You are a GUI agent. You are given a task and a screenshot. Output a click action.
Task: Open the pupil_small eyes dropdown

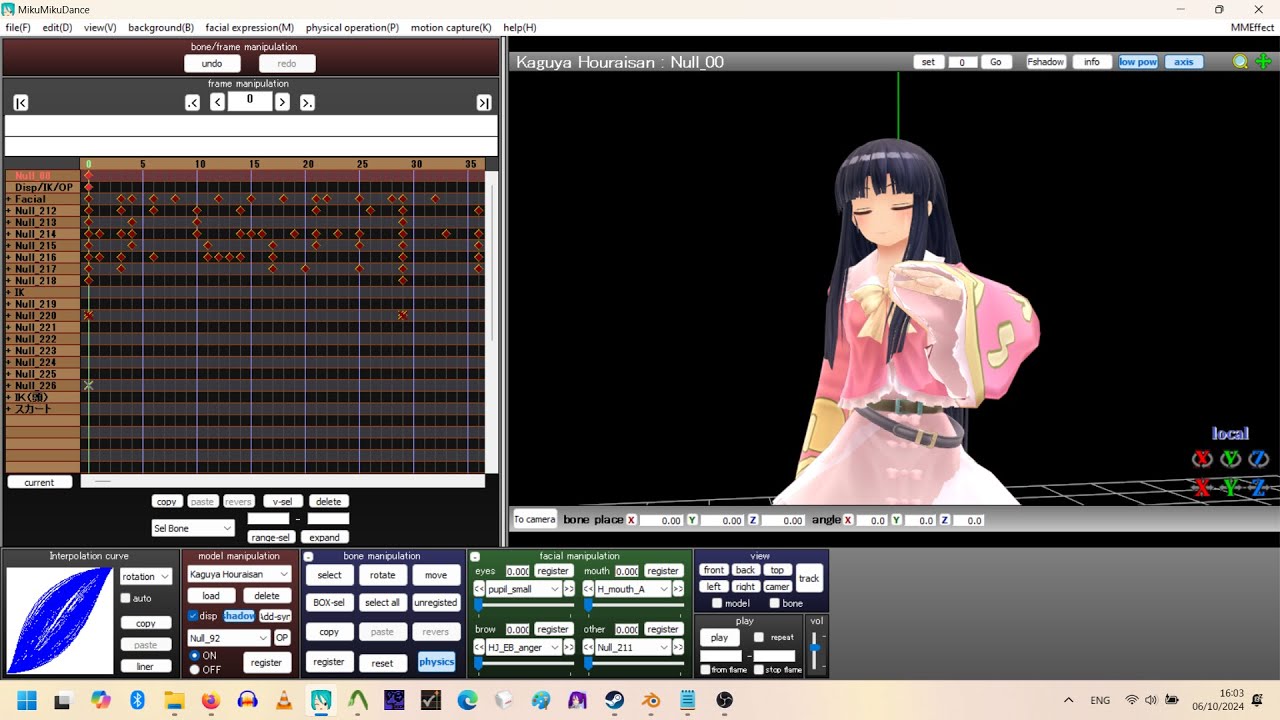[524, 589]
